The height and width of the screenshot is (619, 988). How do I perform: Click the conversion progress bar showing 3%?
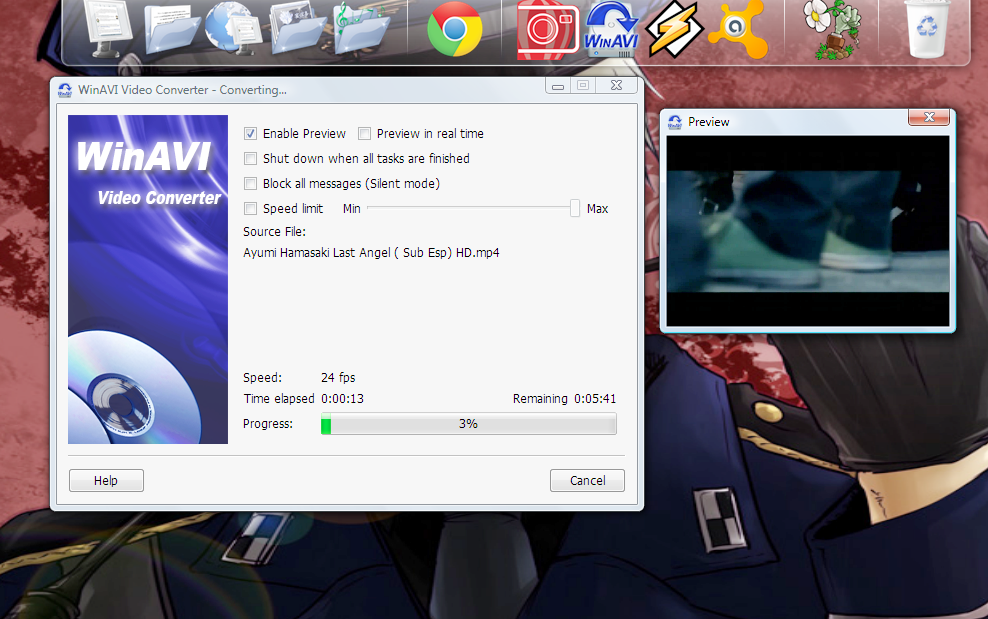pyautogui.click(x=468, y=423)
